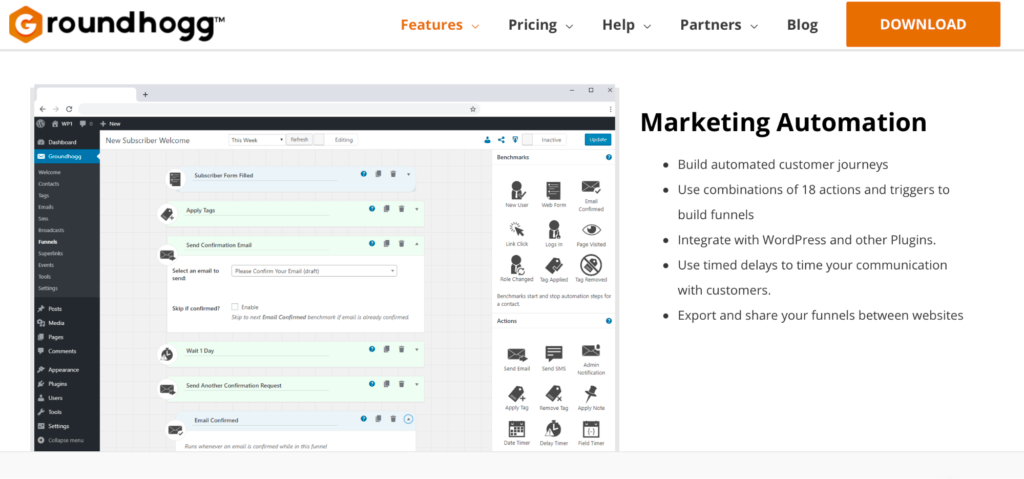1024x479 pixels.
Task: Open the This Week date range dropdown
Action: click(257, 140)
